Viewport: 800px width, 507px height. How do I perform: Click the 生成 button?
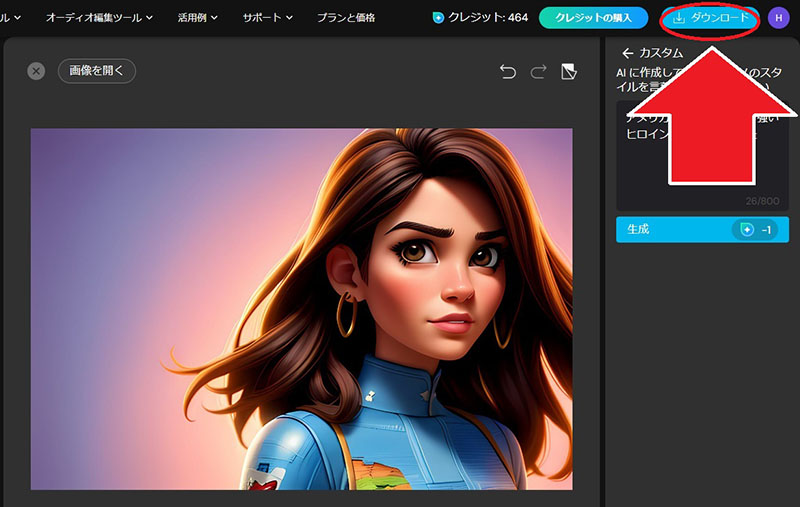[702, 230]
